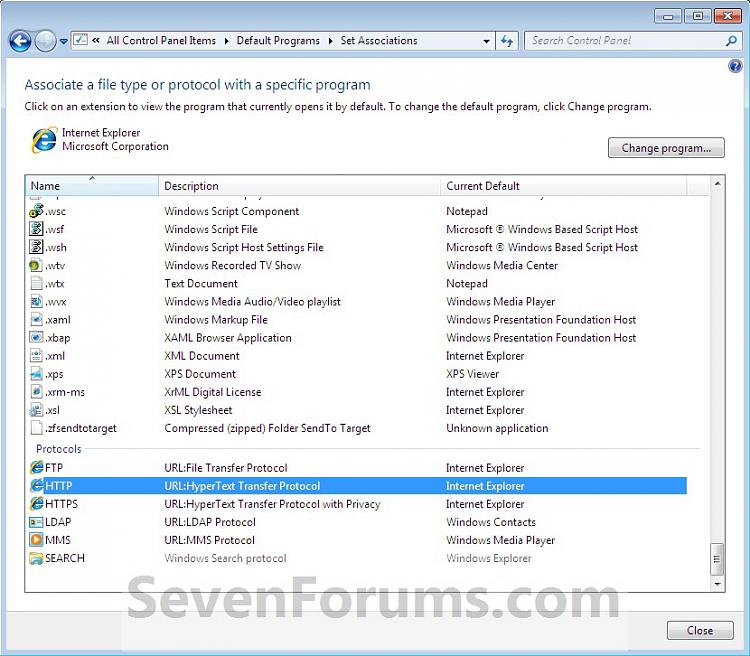Click 'URL:File Transfer Protocol' description
The image size is (750, 656).
[x=226, y=467]
